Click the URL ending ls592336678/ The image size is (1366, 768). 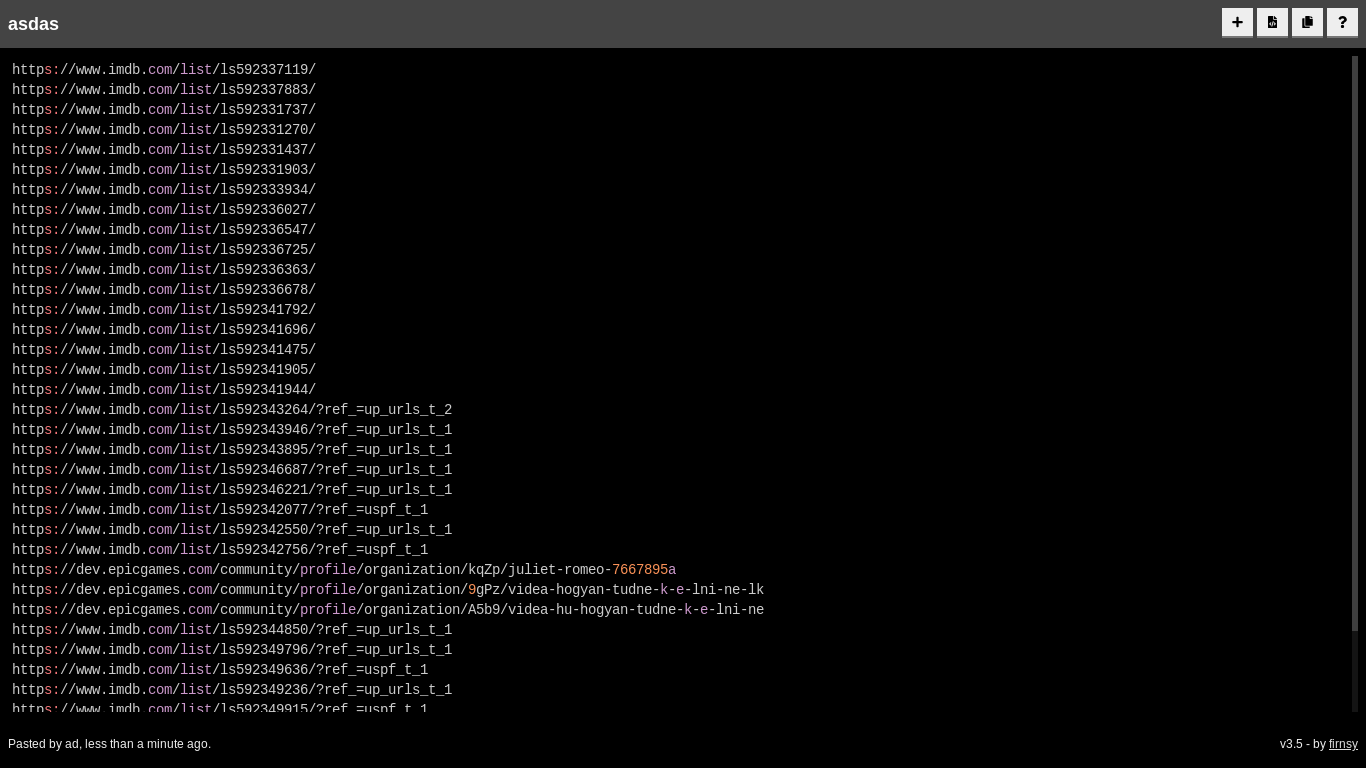pos(164,290)
